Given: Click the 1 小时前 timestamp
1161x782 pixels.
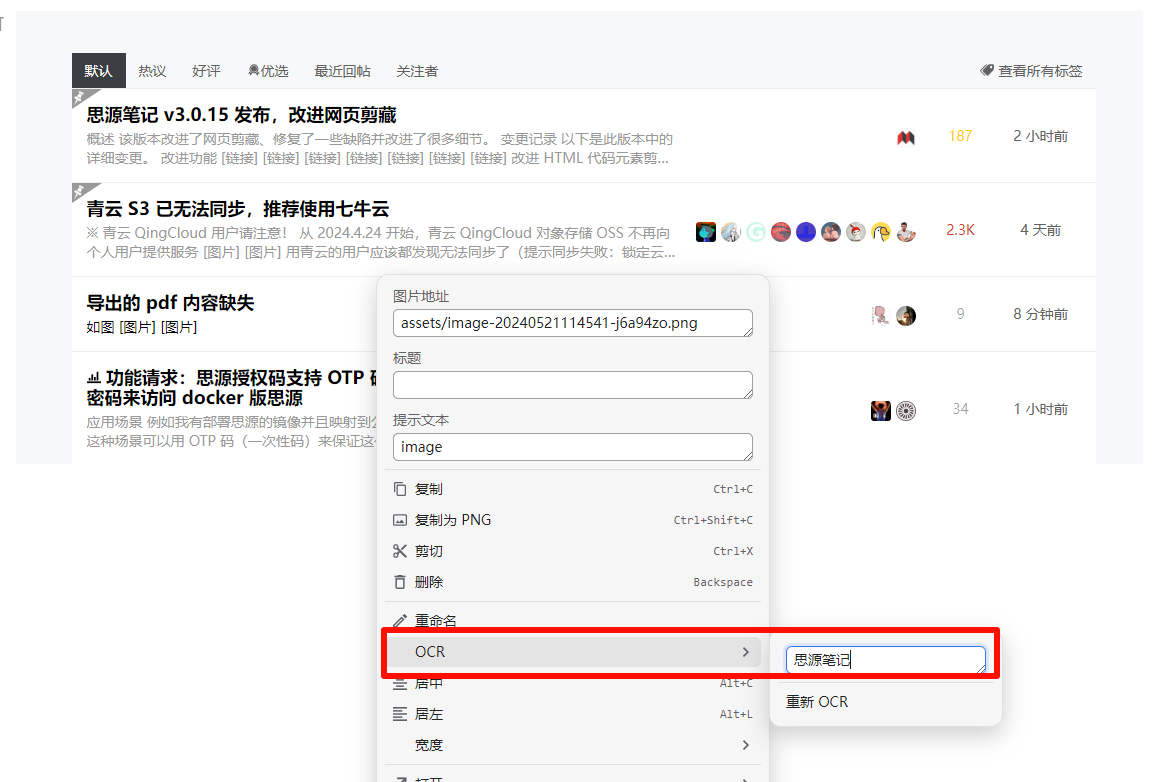Looking at the screenshot, I should [1040, 409].
